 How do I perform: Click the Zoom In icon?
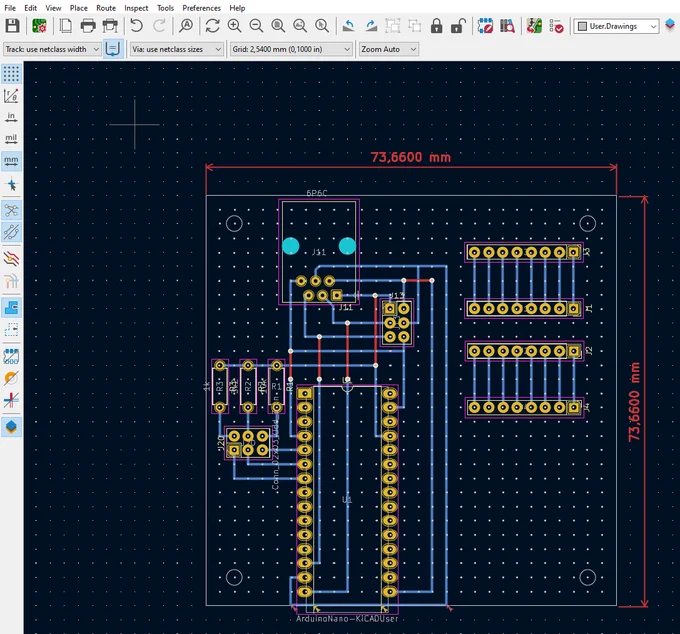click(x=234, y=26)
